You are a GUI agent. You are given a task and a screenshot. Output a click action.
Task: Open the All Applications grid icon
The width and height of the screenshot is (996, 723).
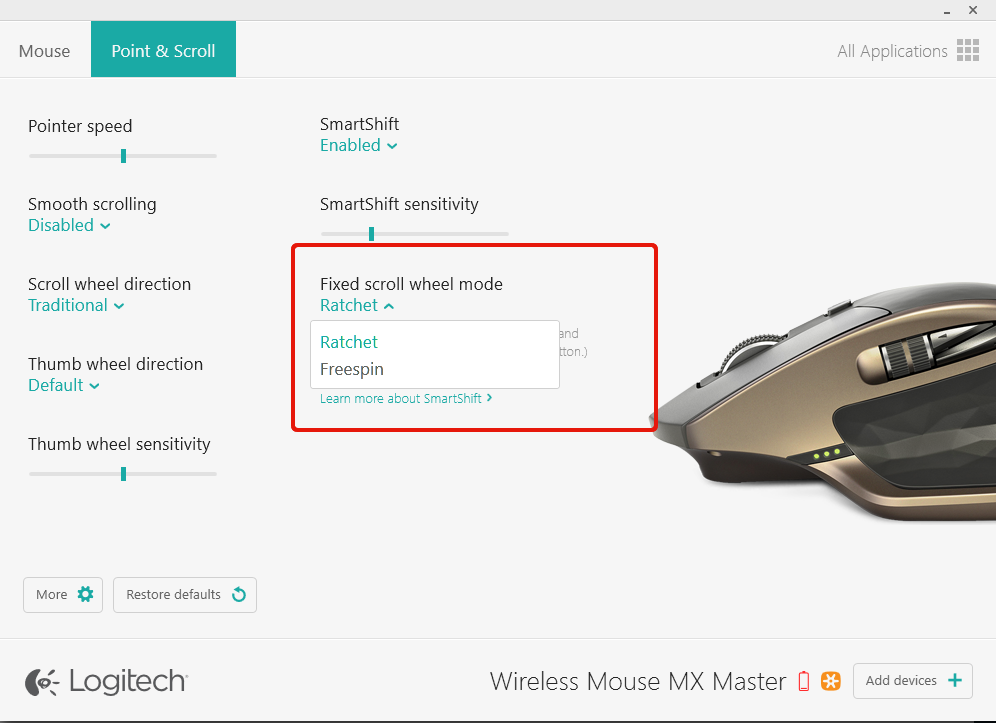(967, 50)
